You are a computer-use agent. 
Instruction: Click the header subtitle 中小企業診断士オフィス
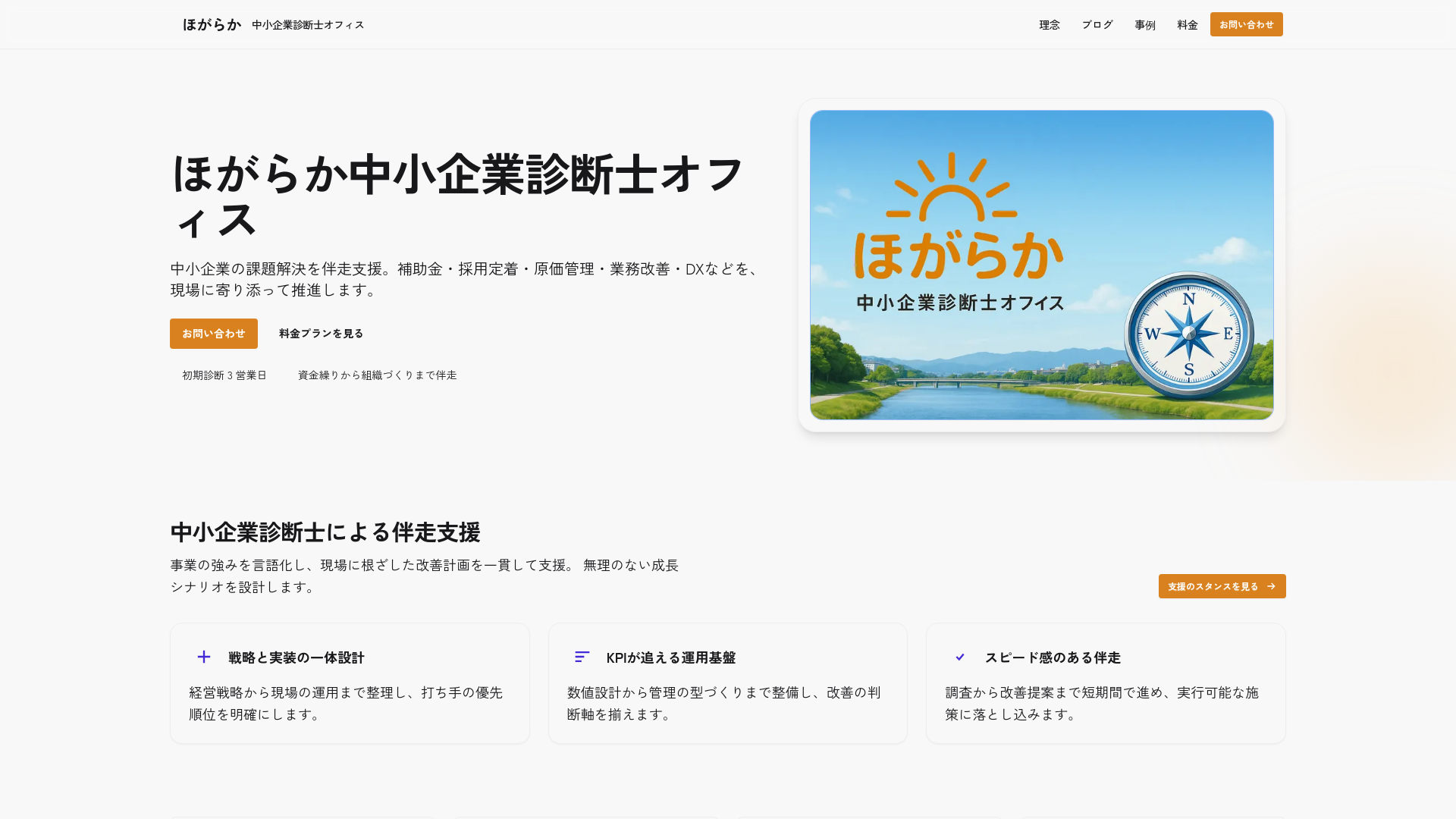pos(308,25)
